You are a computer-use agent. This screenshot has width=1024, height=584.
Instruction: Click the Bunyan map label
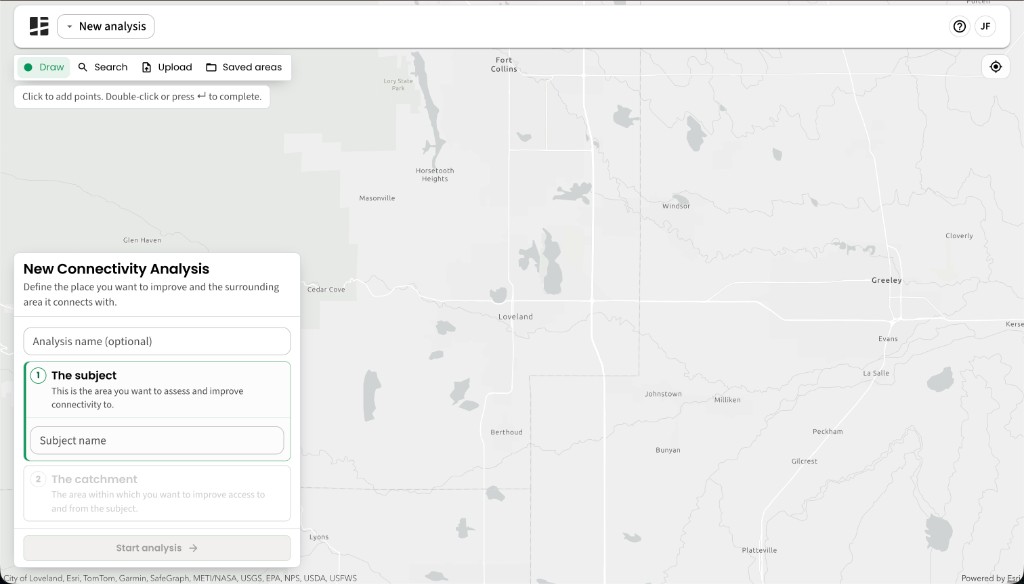pyautogui.click(x=667, y=450)
